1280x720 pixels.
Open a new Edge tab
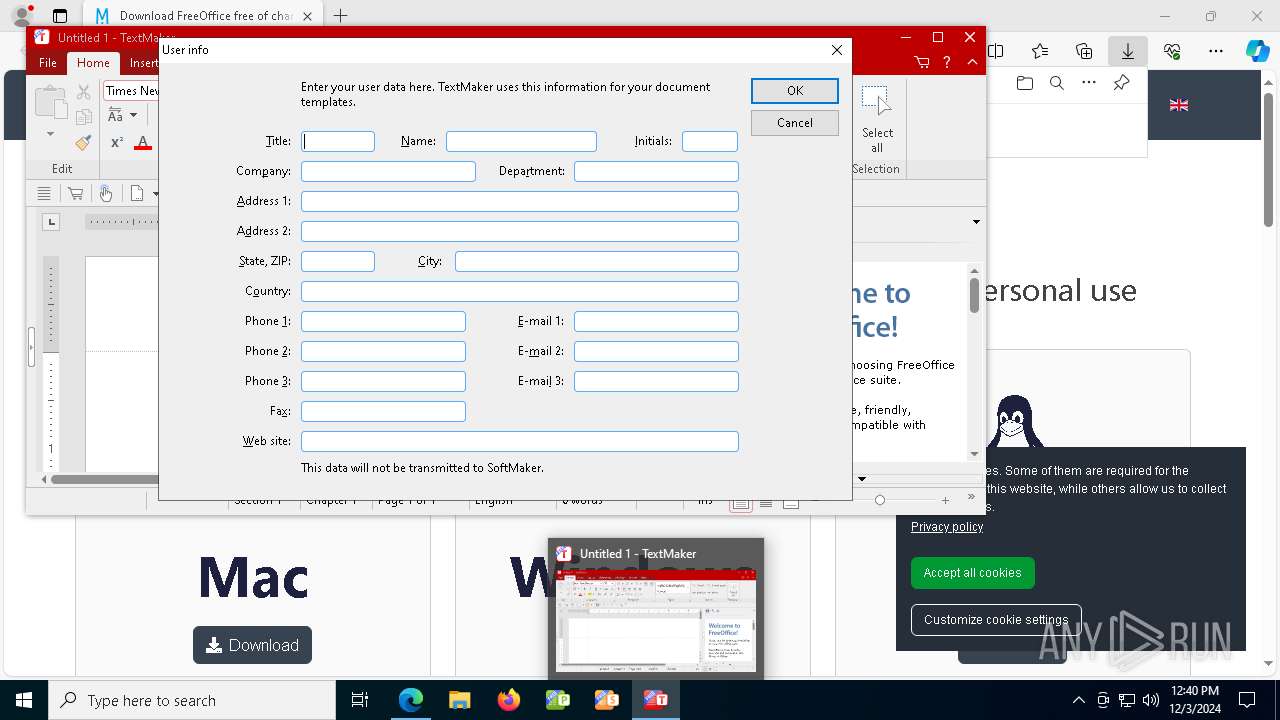(x=341, y=16)
